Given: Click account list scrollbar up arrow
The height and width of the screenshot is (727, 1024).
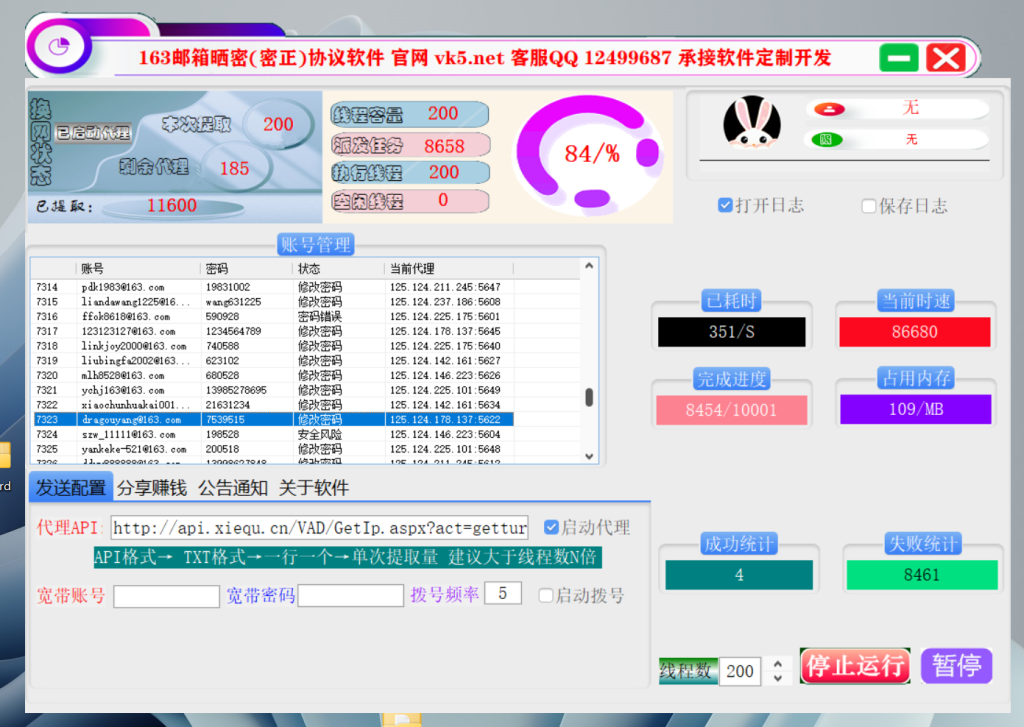Looking at the screenshot, I should pos(589,266).
